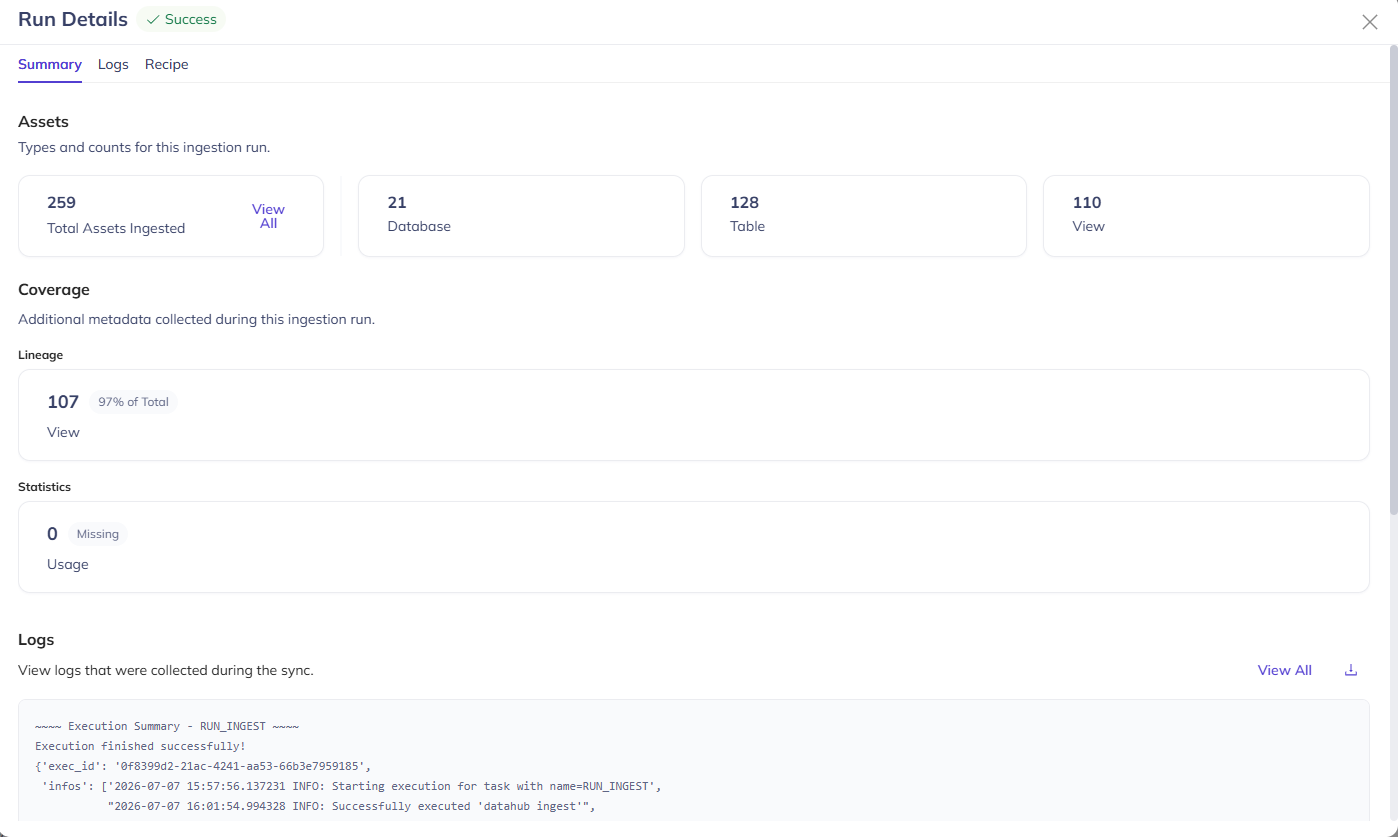
Task: Switch to the Logs tab
Action: pos(113,64)
